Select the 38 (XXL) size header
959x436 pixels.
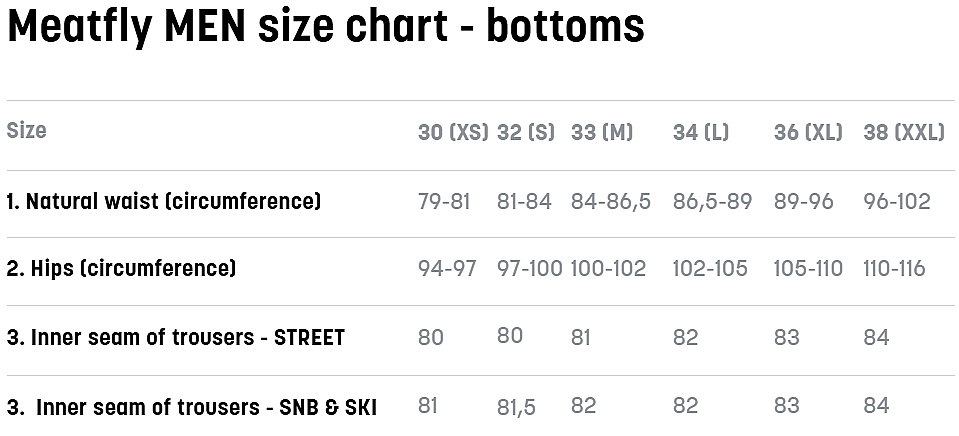903,132
